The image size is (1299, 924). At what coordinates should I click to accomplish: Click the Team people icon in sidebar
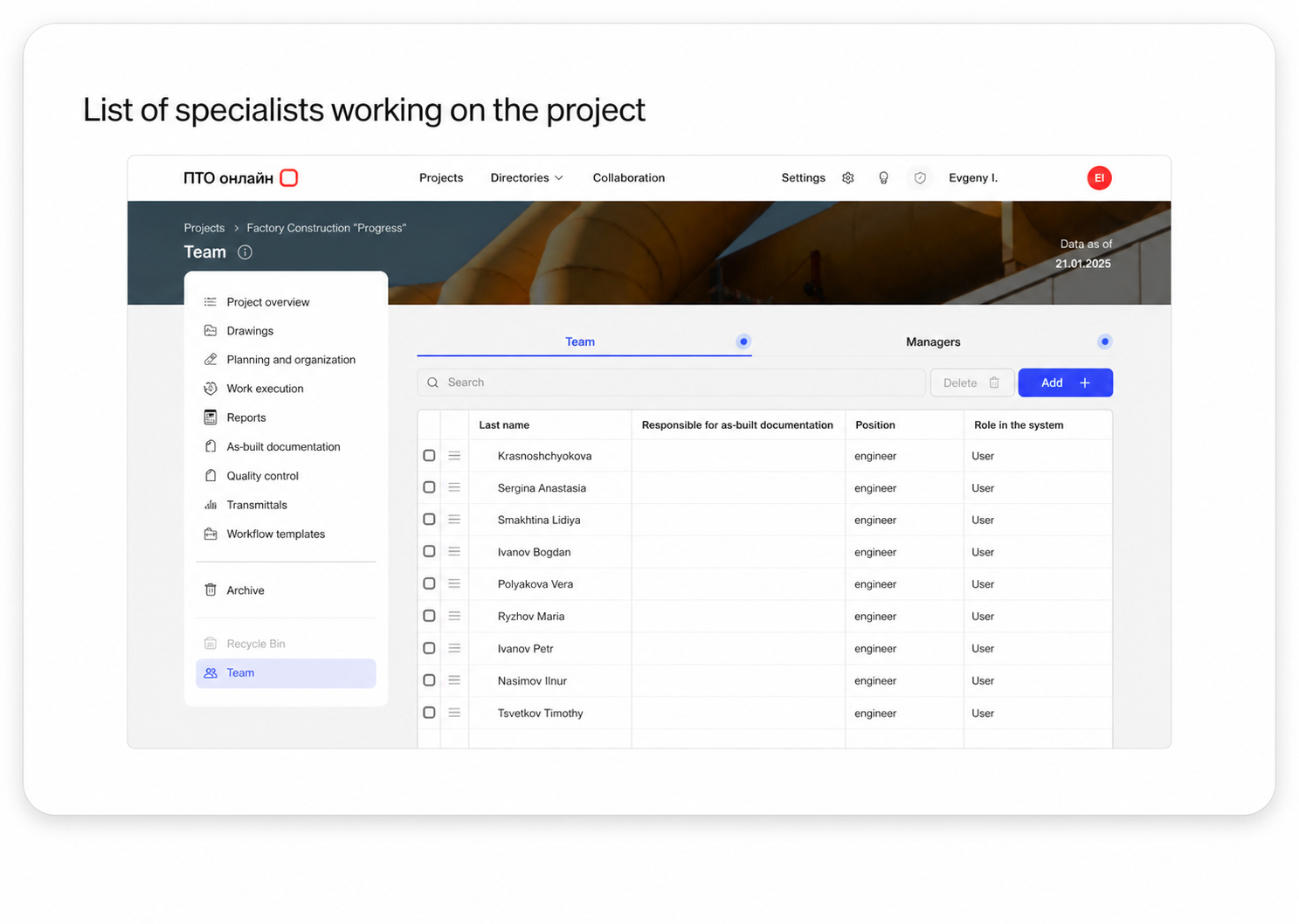coord(211,673)
